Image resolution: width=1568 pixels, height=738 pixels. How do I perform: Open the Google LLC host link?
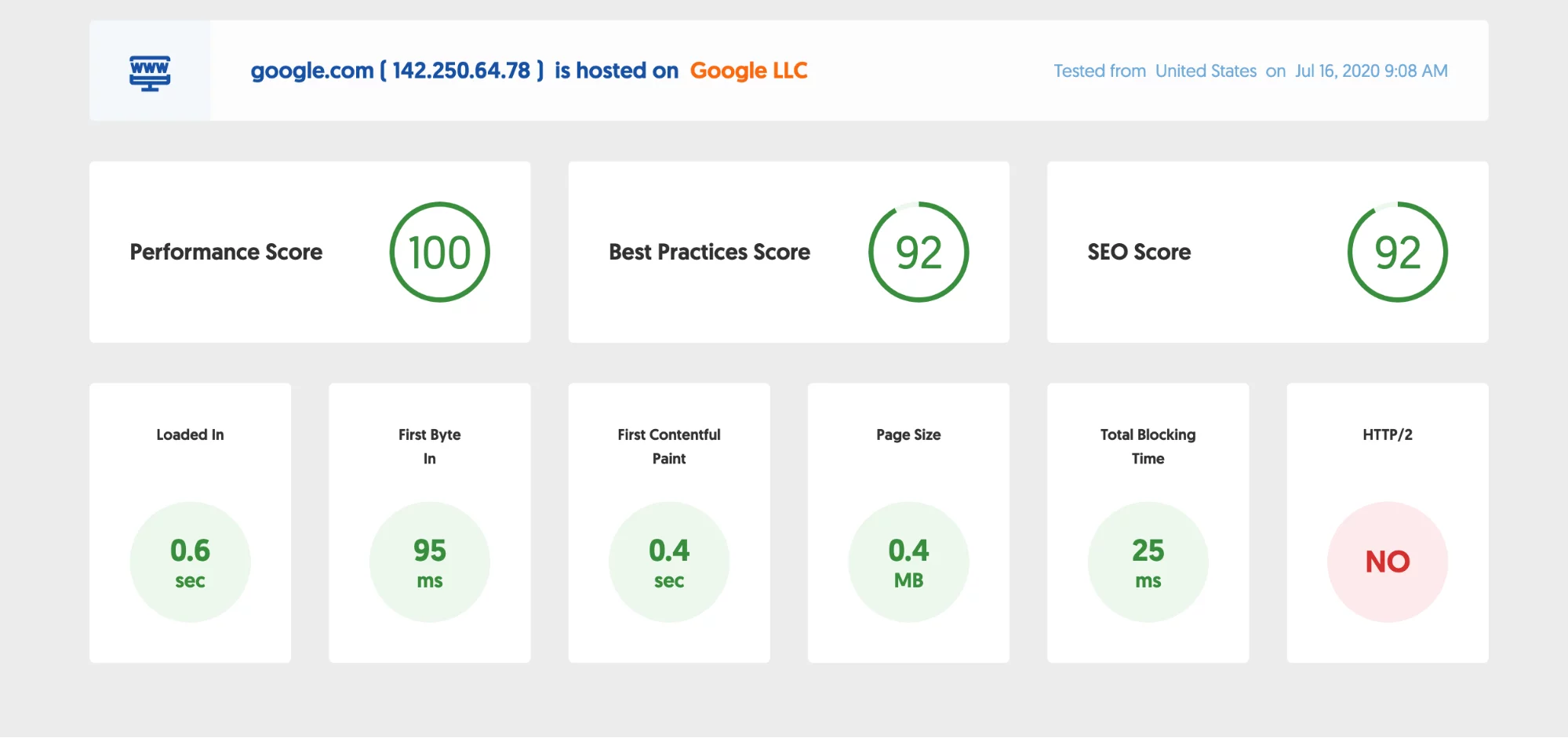[x=748, y=71]
